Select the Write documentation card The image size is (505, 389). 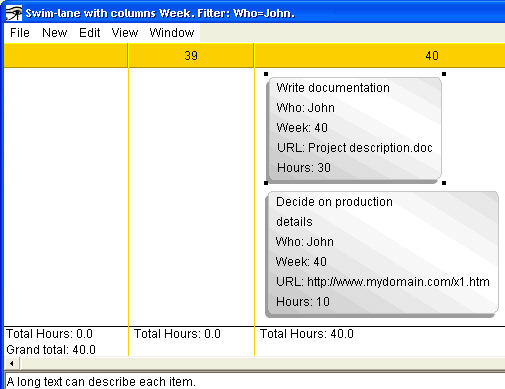tap(354, 130)
